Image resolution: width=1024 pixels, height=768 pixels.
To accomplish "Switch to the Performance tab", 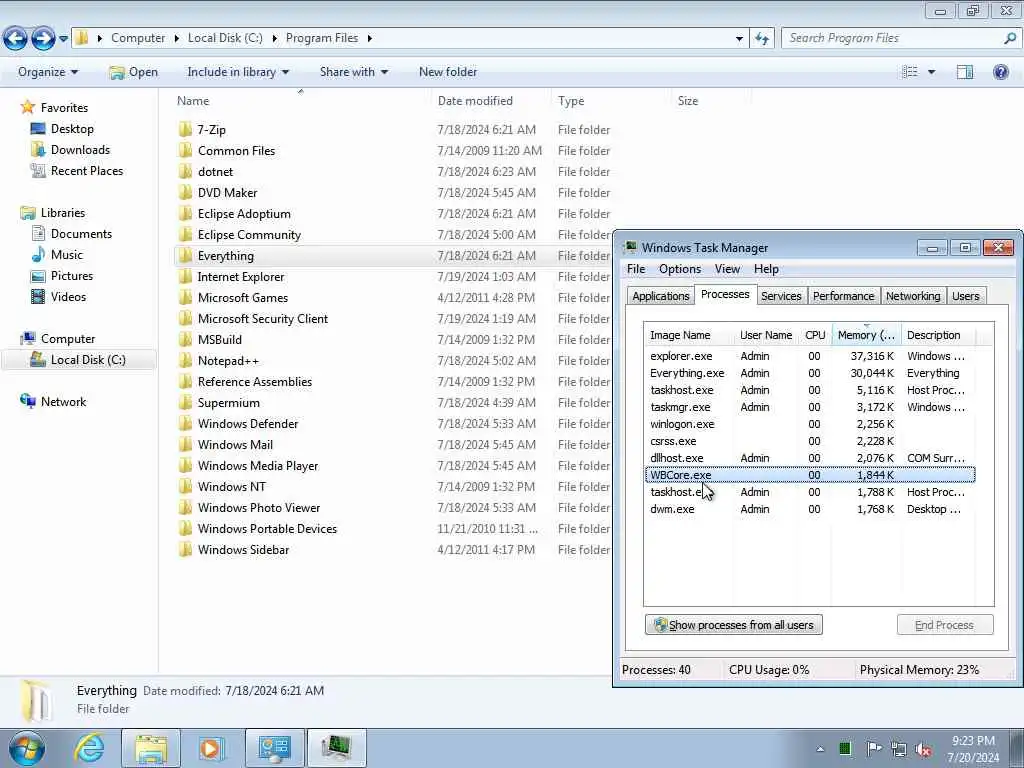I will click(x=843, y=296).
